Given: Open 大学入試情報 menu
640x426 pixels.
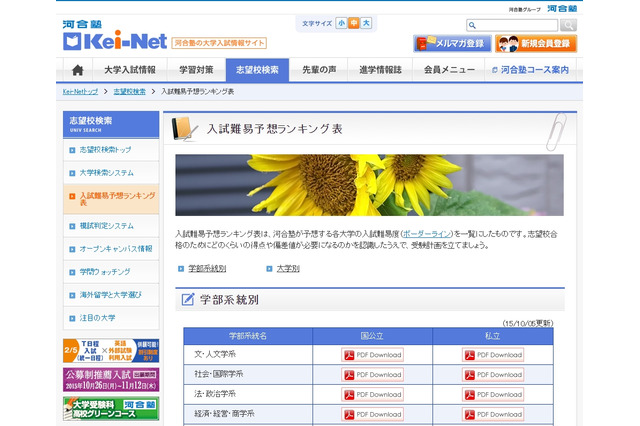Looking at the screenshot, I should coord(130,70).
